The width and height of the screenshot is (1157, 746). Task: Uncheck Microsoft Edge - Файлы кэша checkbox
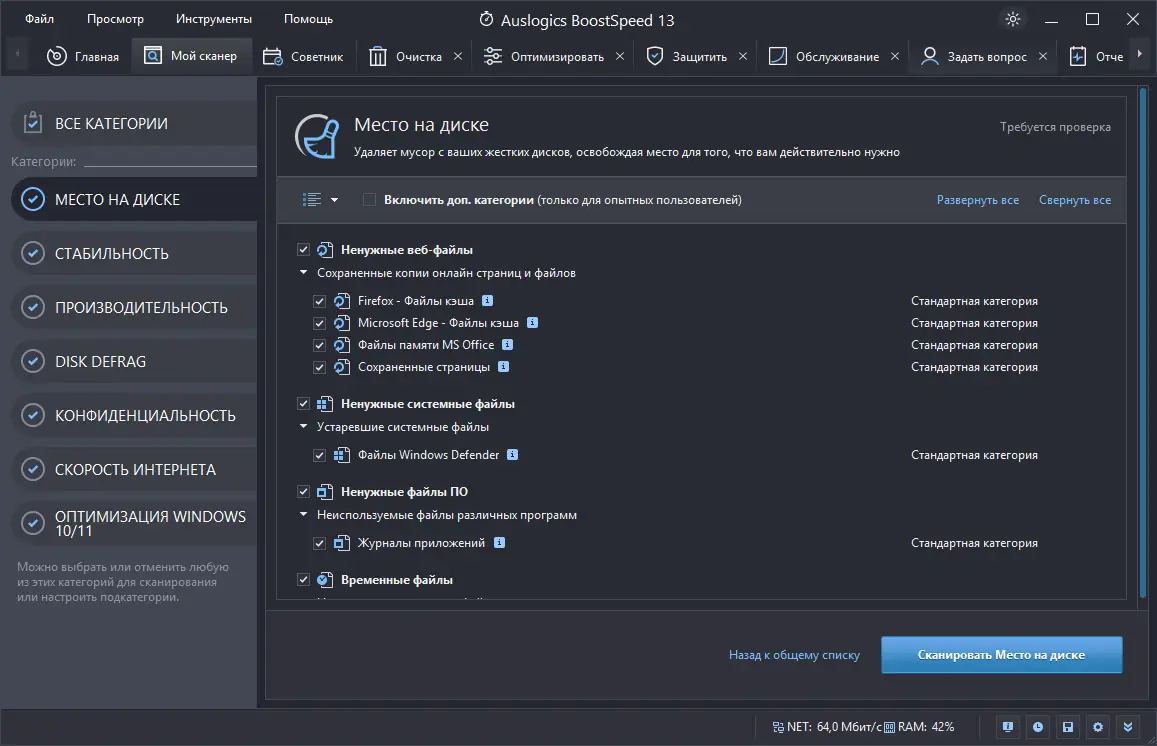coord(320,323)
